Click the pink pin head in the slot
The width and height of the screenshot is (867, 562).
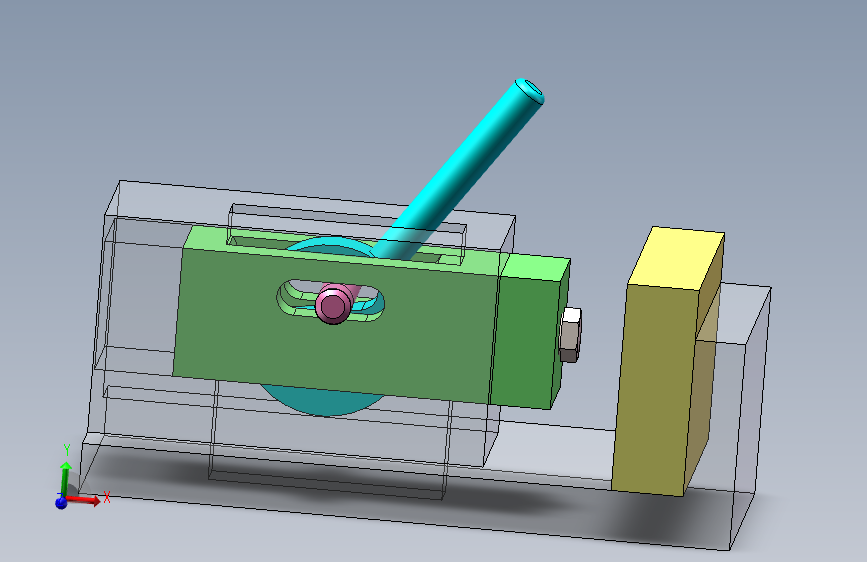pos(333,305)
